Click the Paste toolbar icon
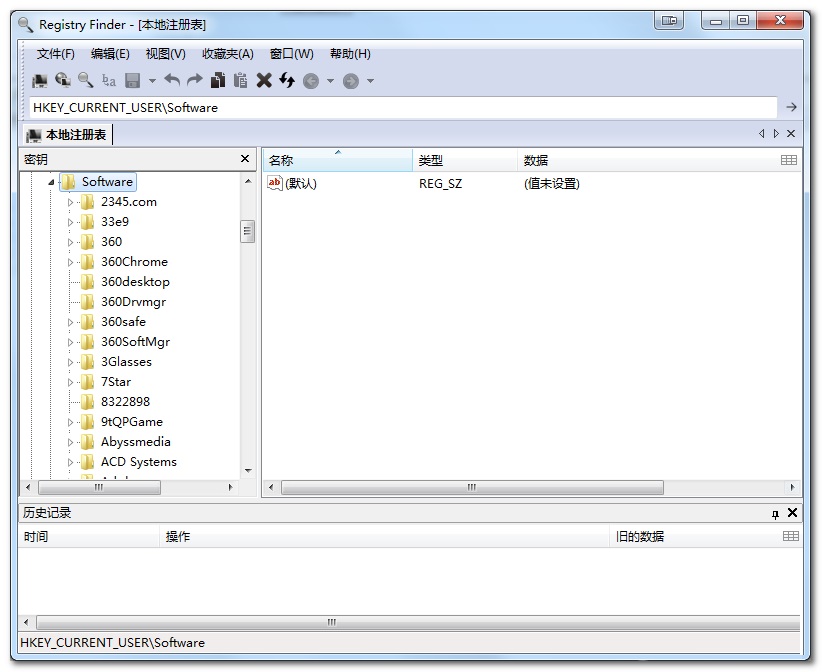 [242, 80]
